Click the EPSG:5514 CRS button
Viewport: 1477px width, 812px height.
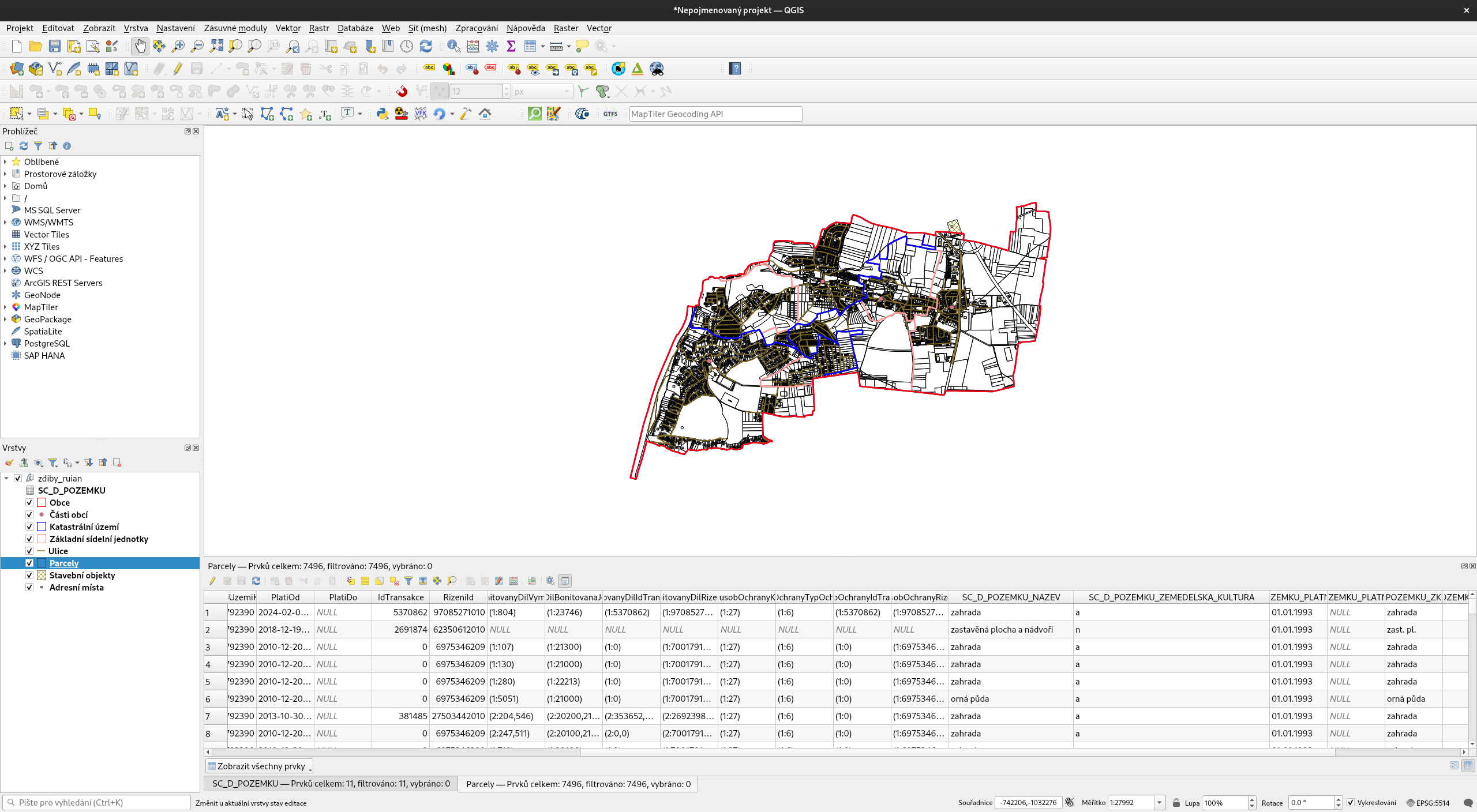1428,803
